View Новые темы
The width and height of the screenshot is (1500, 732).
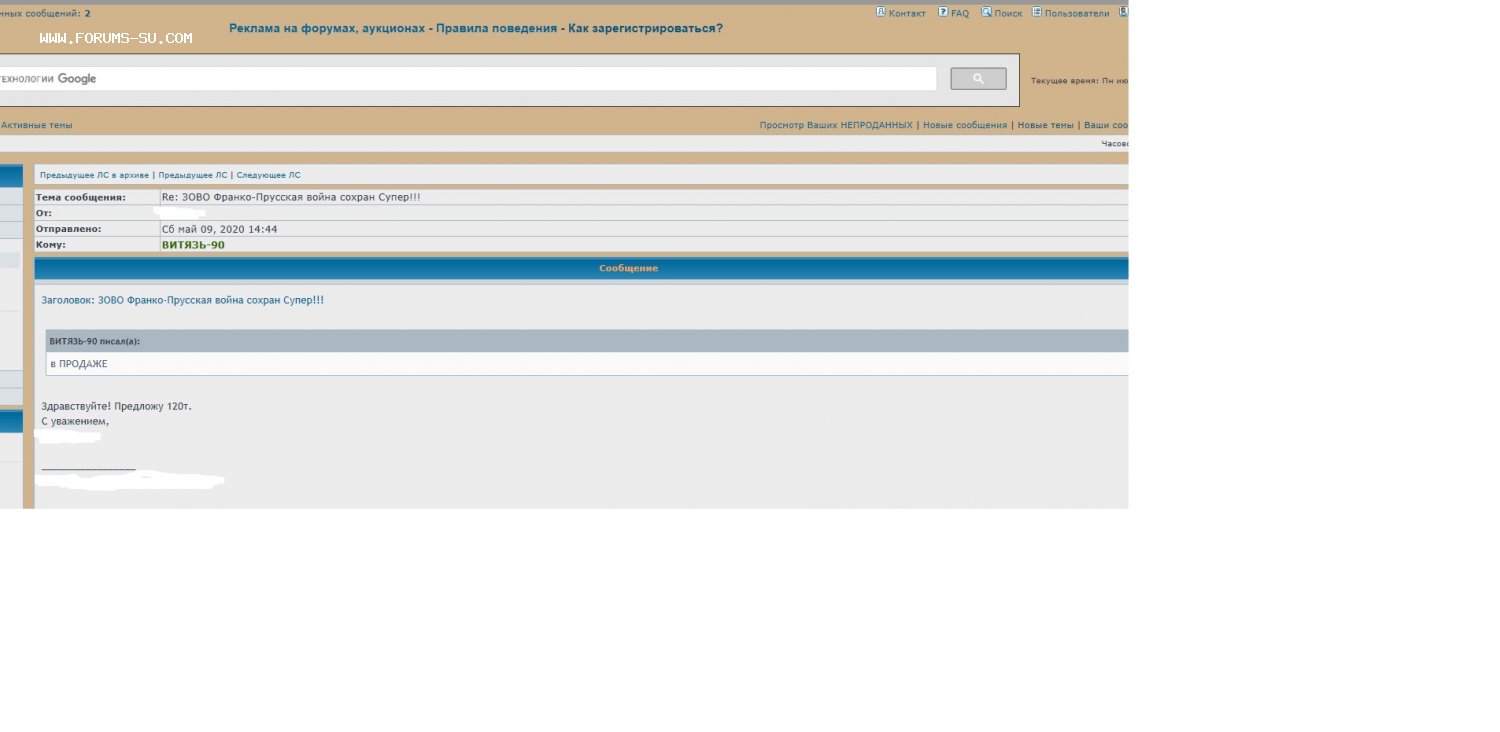click(1045, 125)
